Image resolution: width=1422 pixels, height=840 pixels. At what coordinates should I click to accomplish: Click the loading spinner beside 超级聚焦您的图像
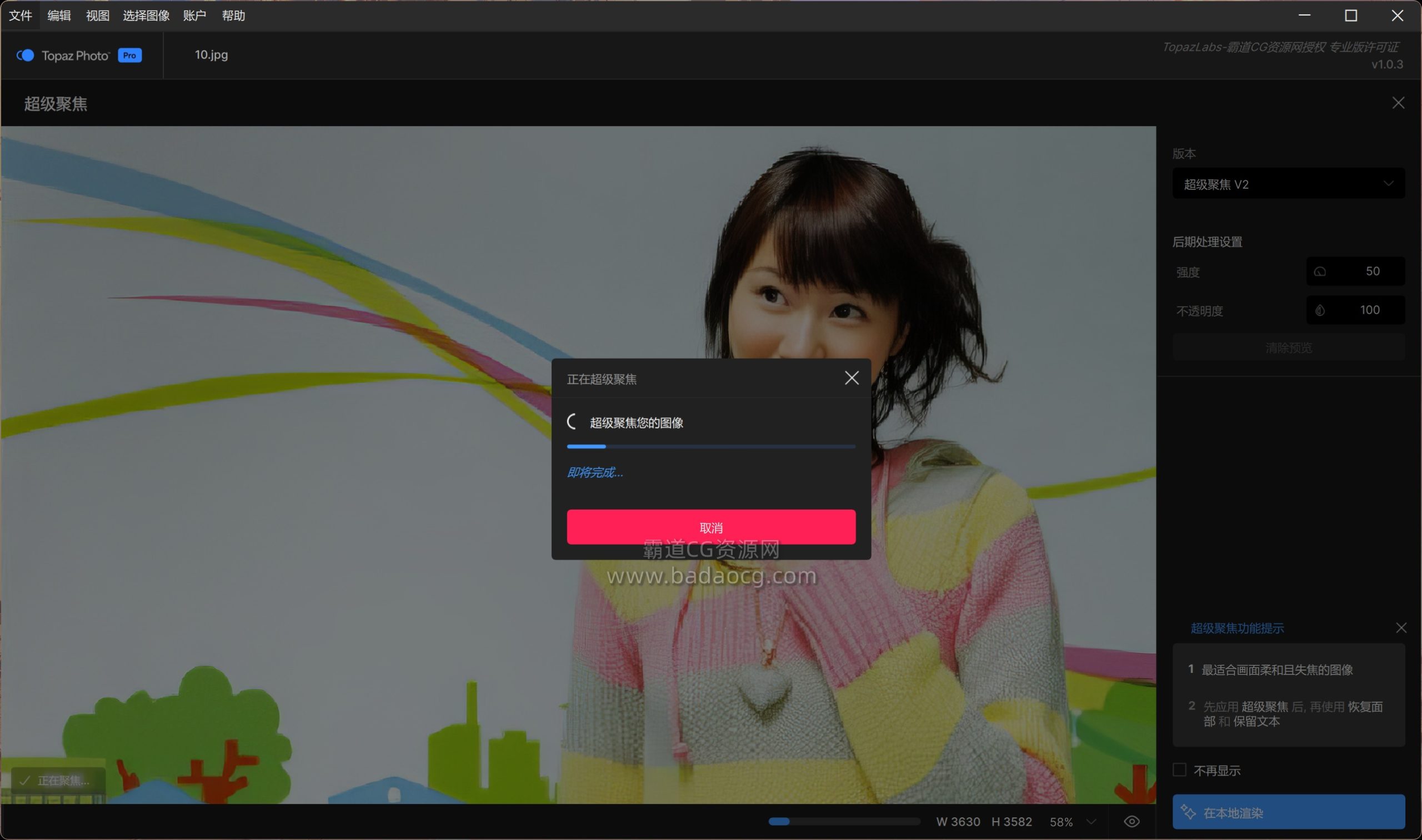coord(573,422)
